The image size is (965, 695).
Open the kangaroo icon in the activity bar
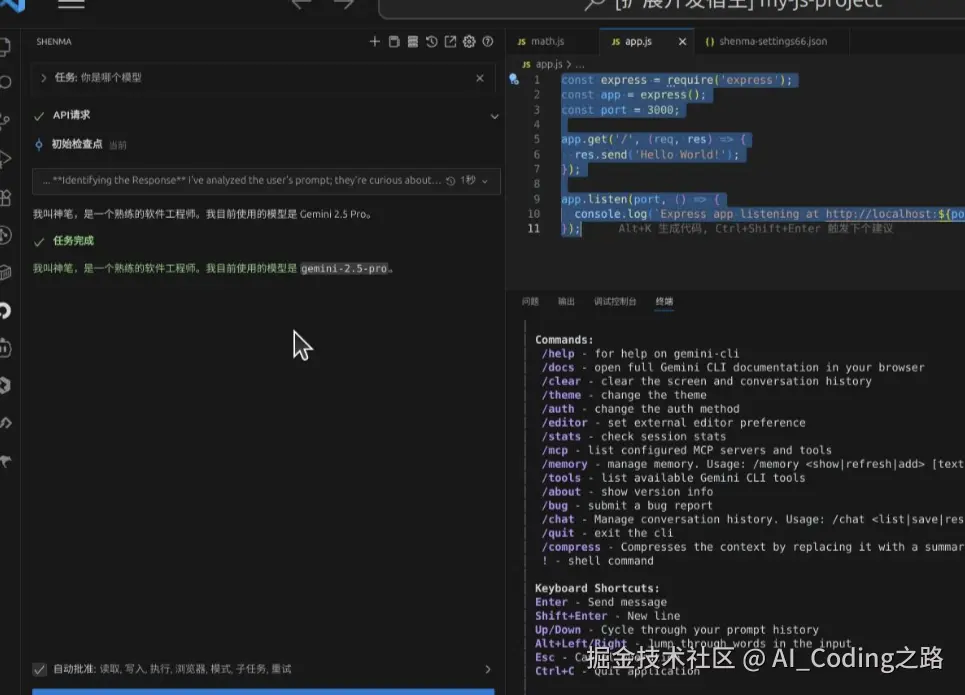pos(6,460)
